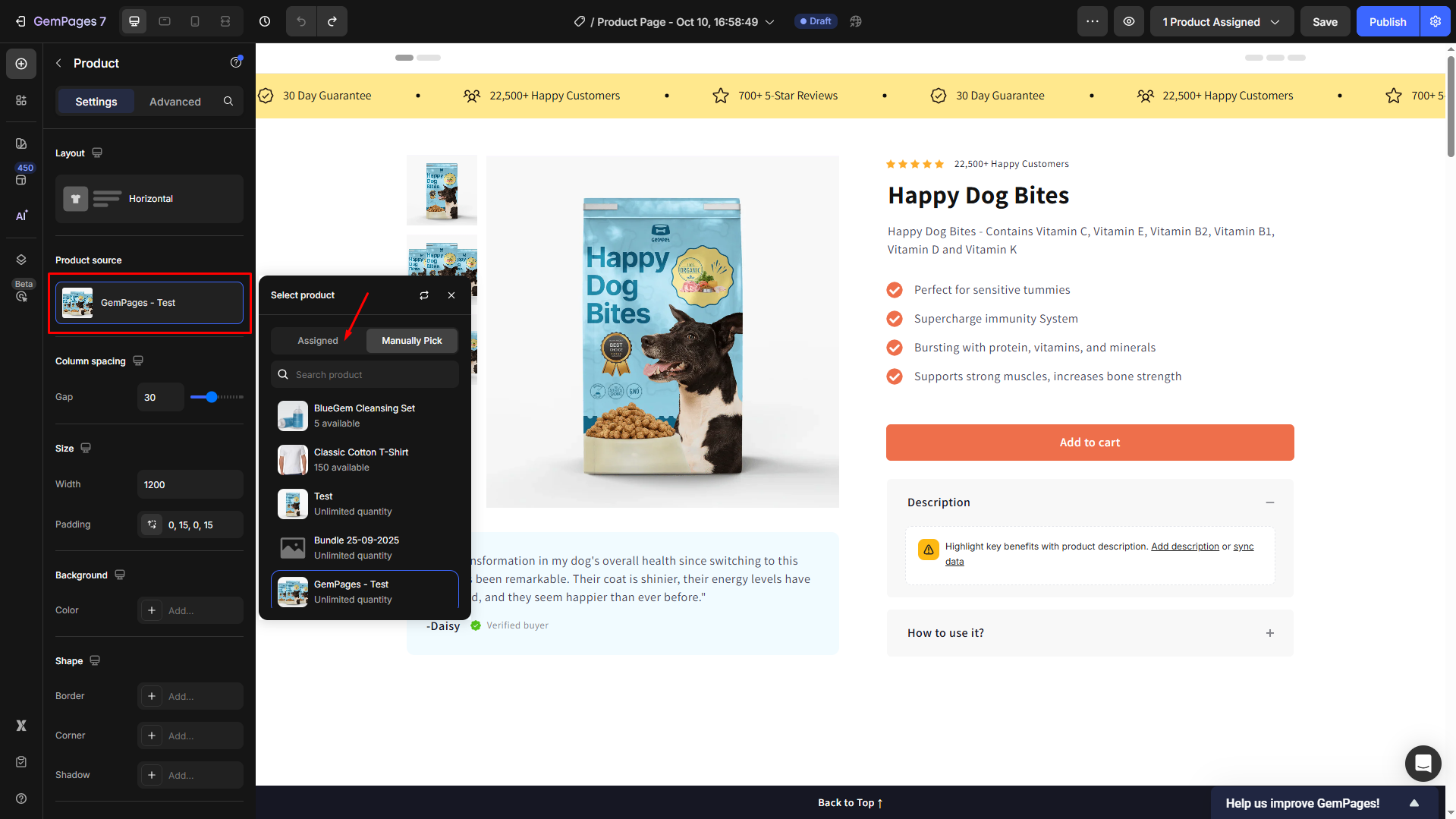Click the Add description link
Screen dimensions: 1456x819
tap(1184, 547)
